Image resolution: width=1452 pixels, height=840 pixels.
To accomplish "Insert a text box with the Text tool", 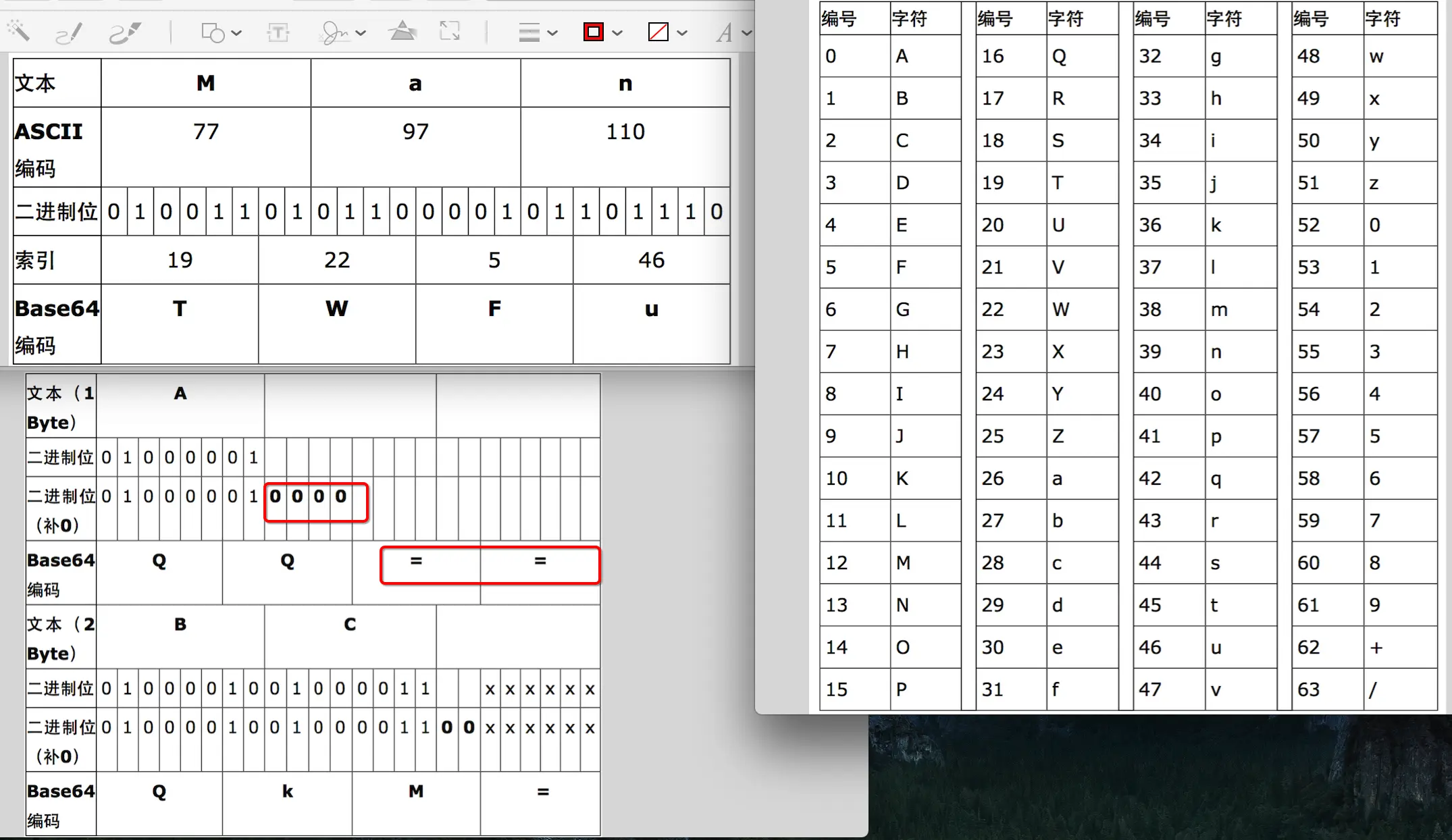I will (278, 32).
